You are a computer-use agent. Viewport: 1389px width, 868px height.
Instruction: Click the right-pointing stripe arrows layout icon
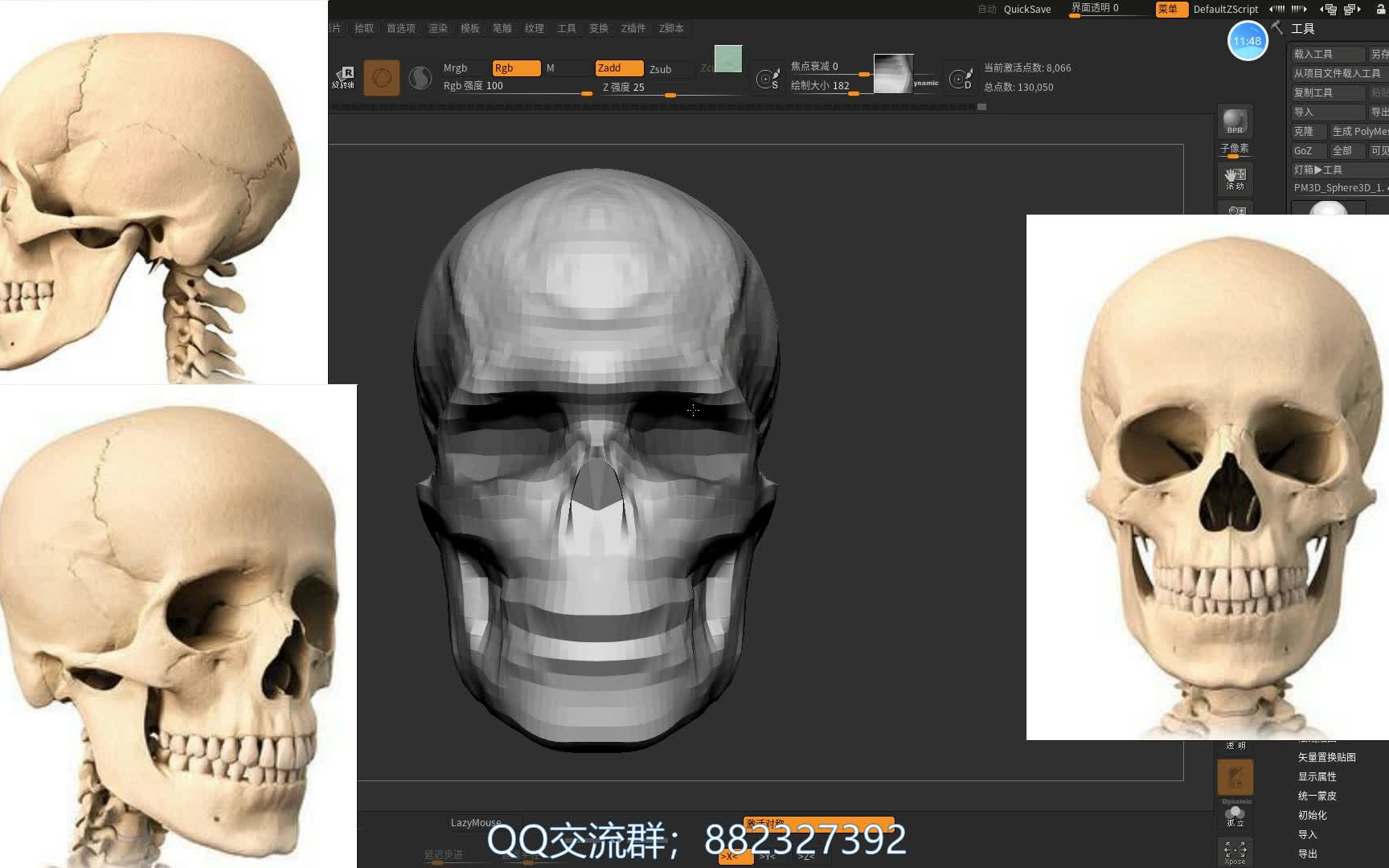pyautogui.click(x=1299, y=10)
